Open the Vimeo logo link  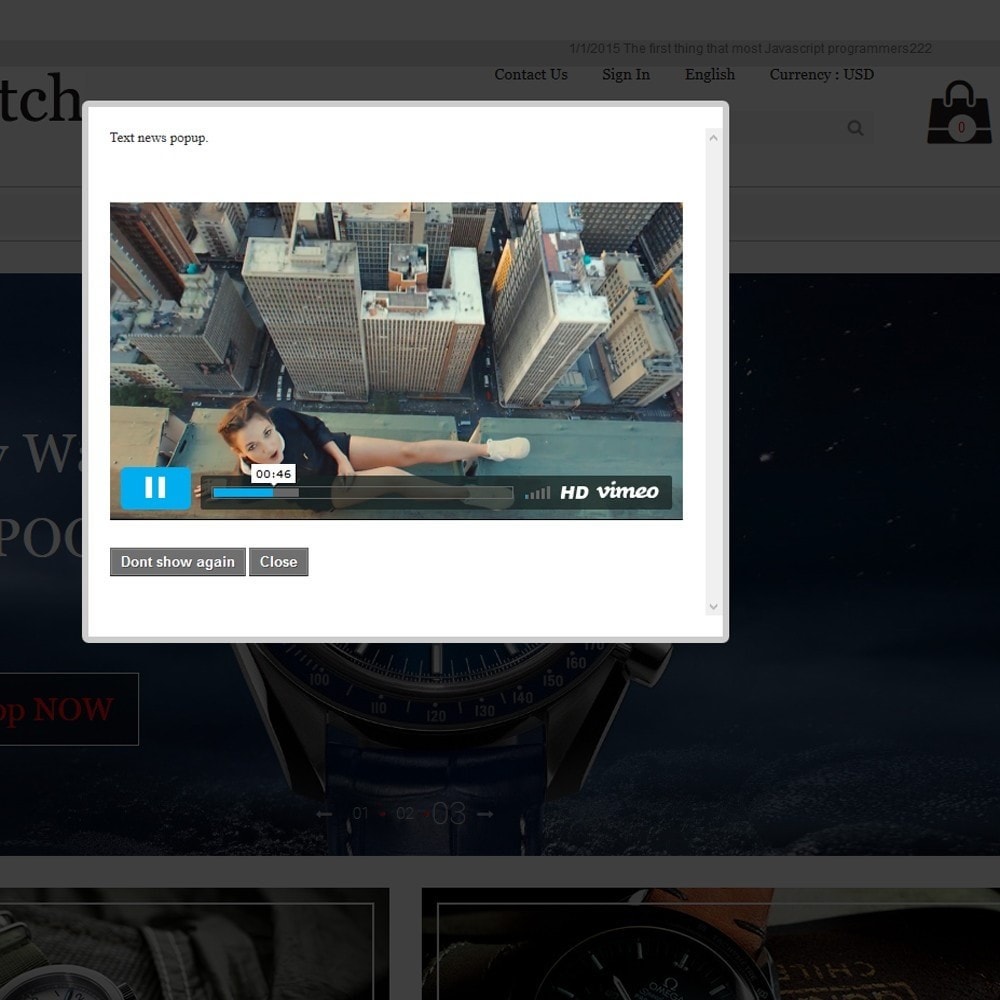tap(628, 491)
